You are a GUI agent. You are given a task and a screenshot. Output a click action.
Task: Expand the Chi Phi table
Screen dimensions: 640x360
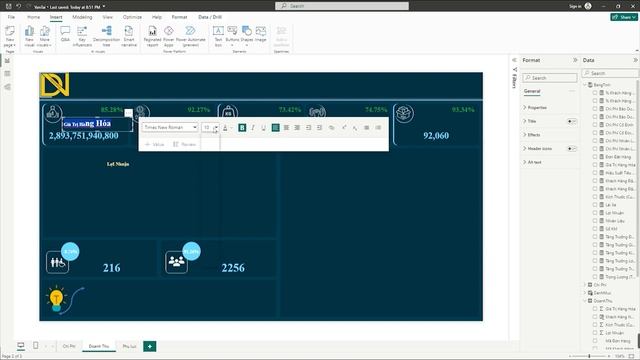point(585,284)
